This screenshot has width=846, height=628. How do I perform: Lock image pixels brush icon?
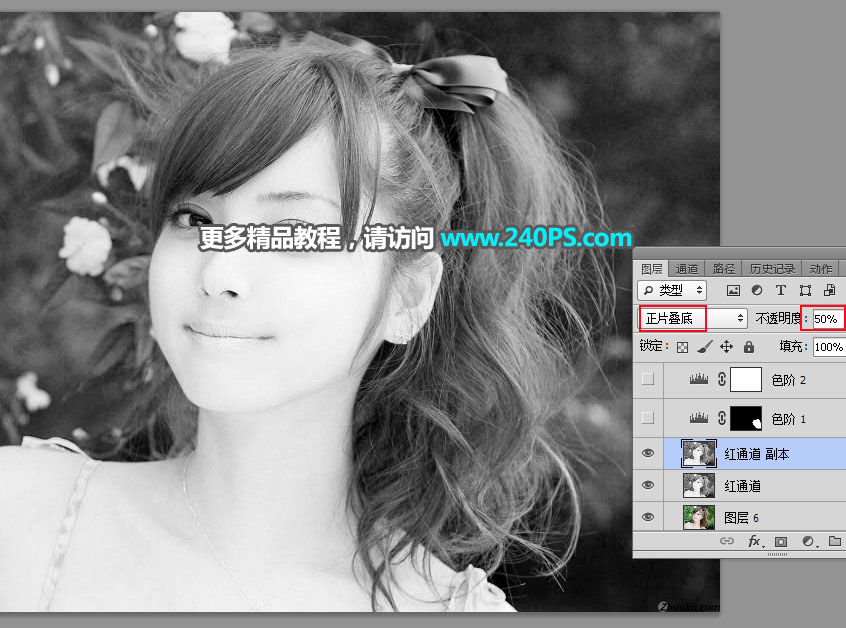[x=705, y=346]
